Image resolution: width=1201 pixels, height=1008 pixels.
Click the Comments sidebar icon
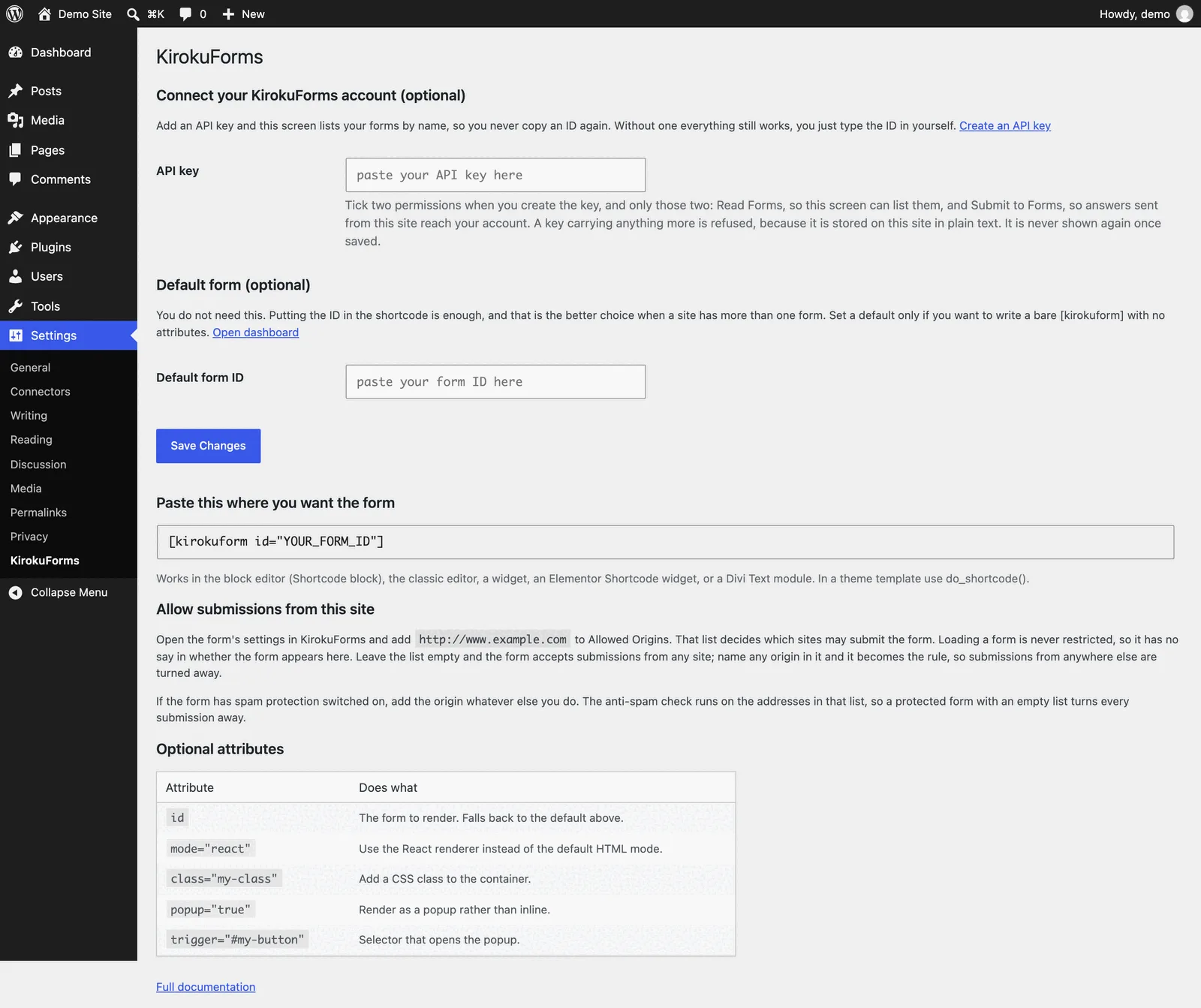[x=15, y=179]
